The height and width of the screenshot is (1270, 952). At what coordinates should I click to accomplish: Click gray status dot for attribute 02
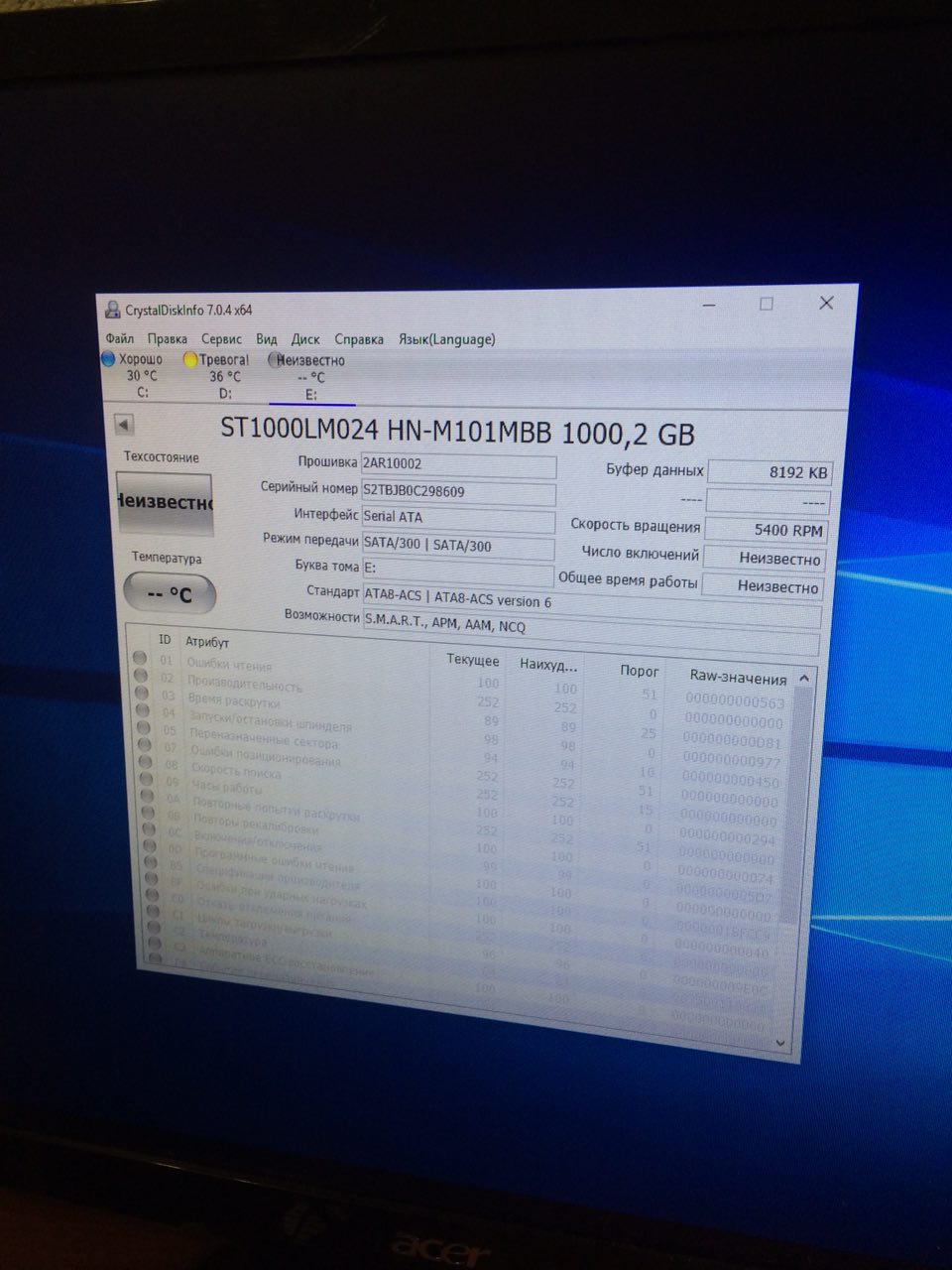pyautogui.click(x=140, y=676)
